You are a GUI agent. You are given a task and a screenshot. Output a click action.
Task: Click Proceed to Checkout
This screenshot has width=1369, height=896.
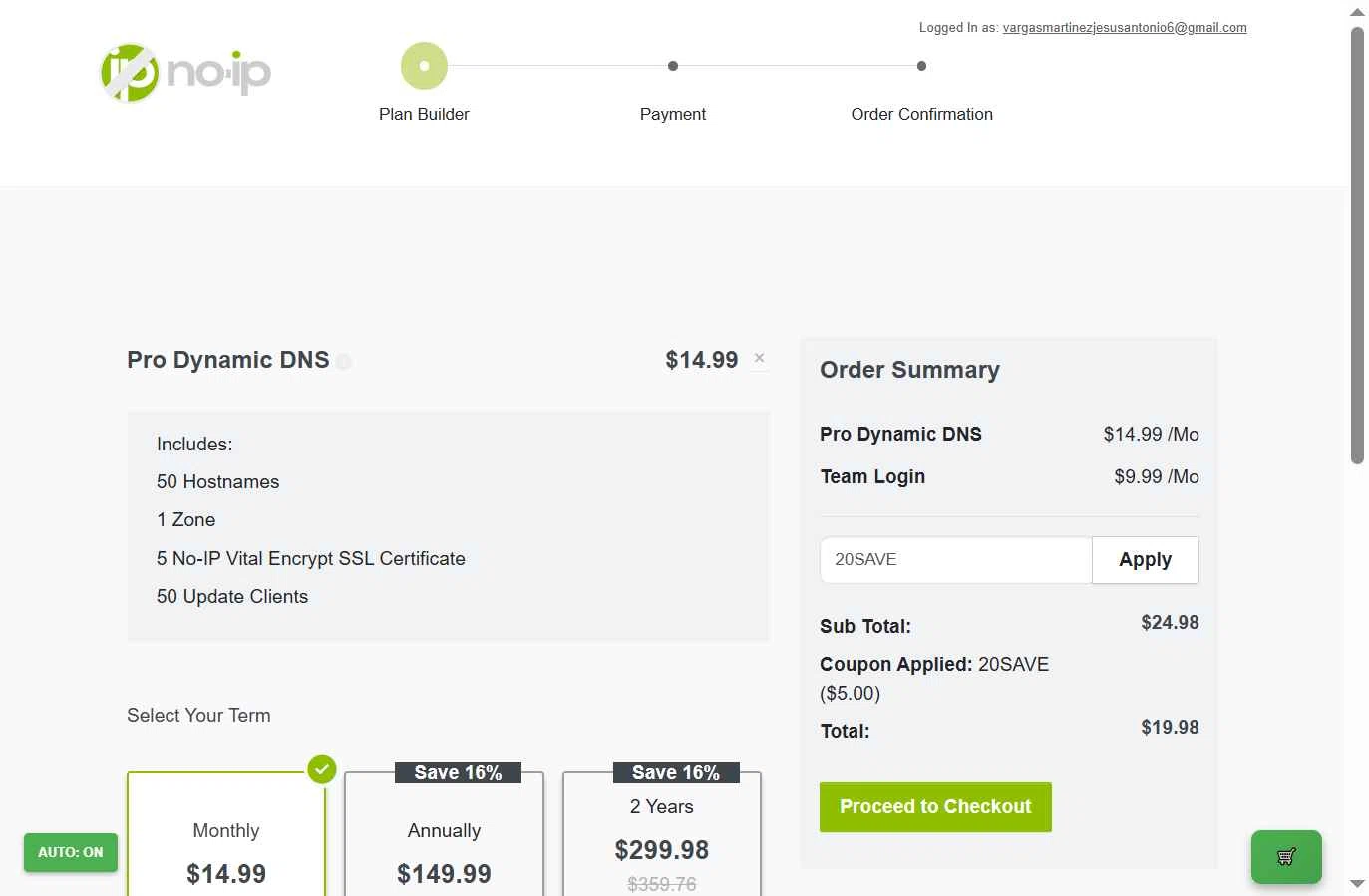pos(935,807)
